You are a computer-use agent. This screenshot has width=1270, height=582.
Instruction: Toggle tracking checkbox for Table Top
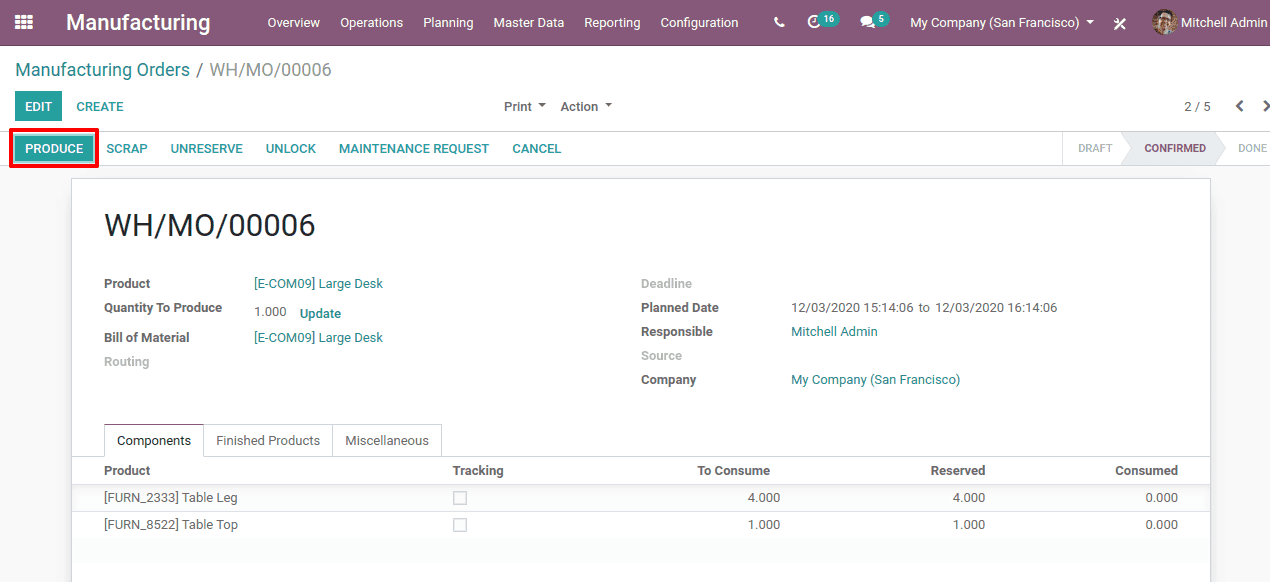pos(460,525)
